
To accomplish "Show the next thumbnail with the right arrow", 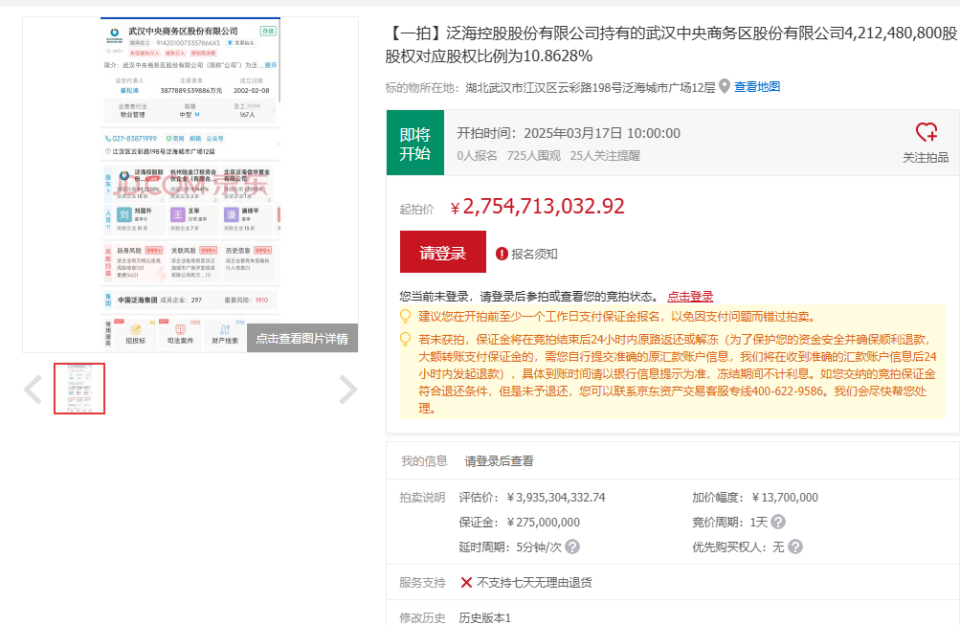I will tap(348, 389).
